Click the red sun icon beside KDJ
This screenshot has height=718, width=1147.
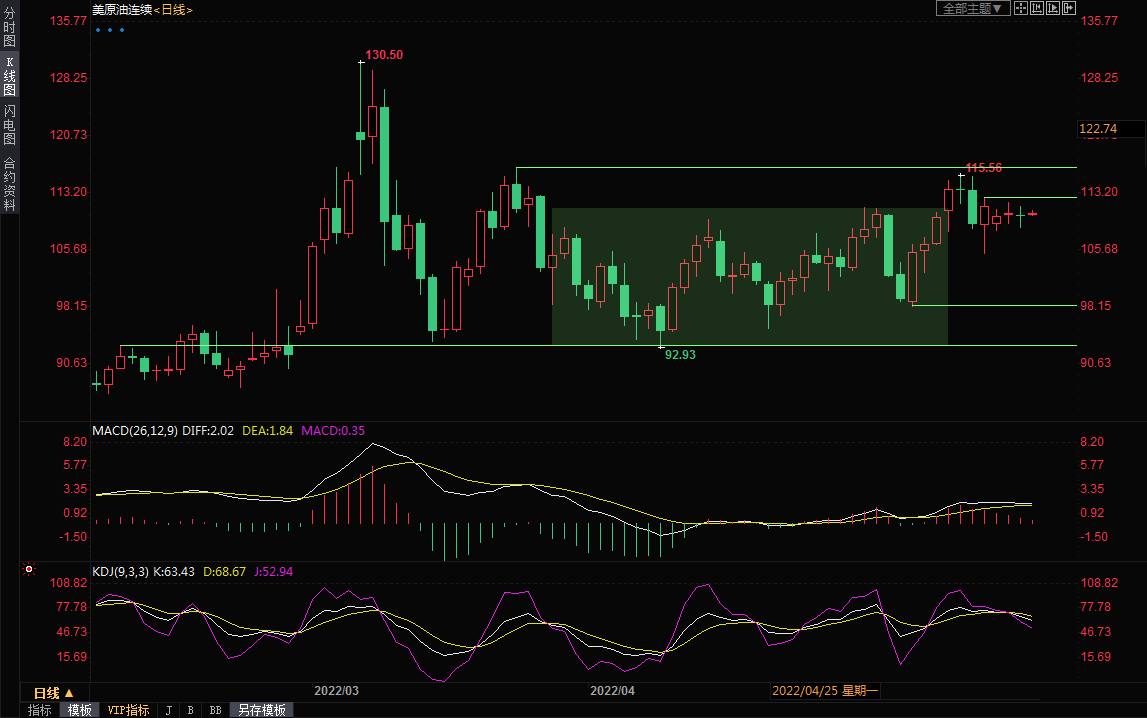click(x=29, y=570)
